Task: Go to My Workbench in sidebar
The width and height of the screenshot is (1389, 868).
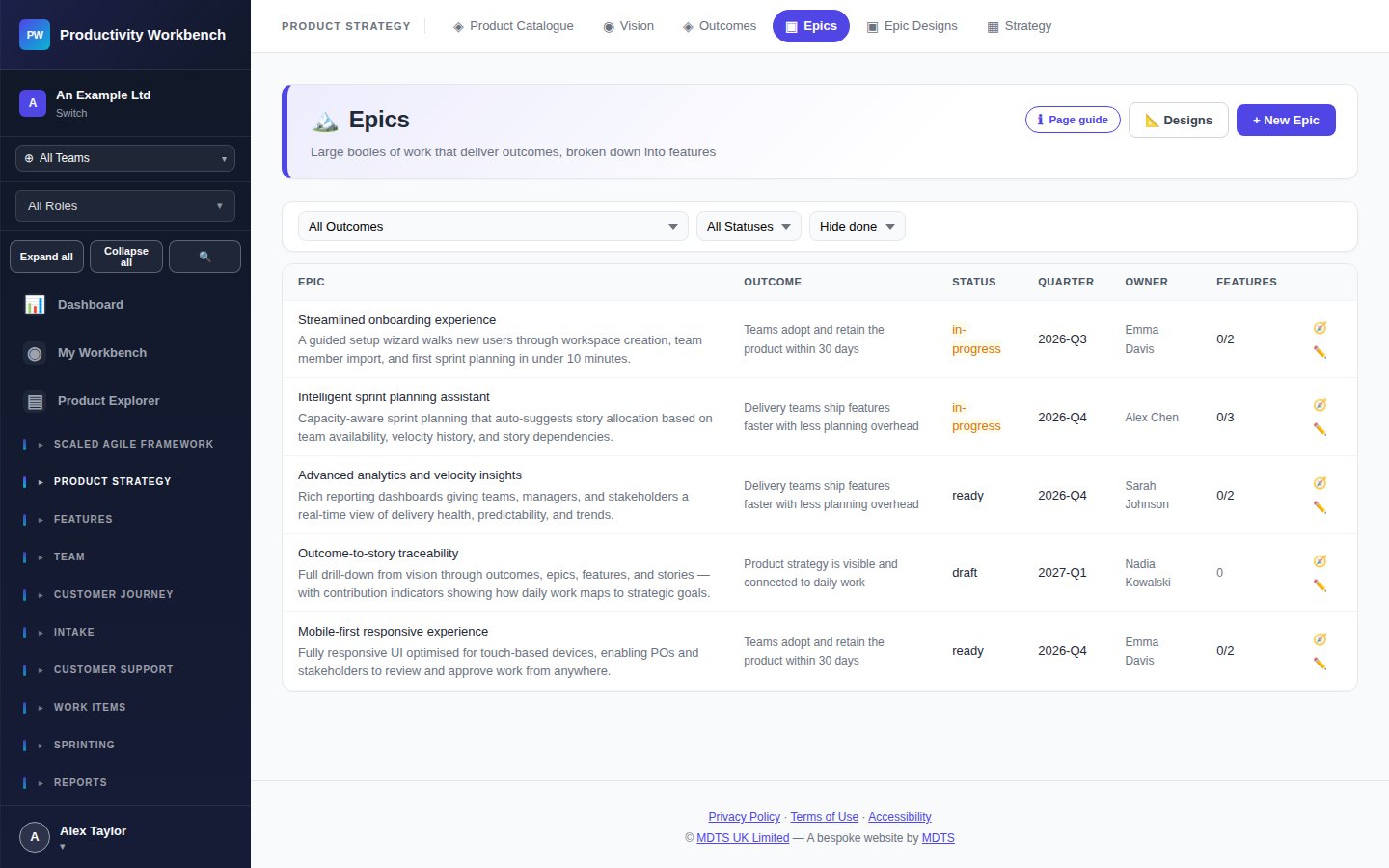Action: 125,353
